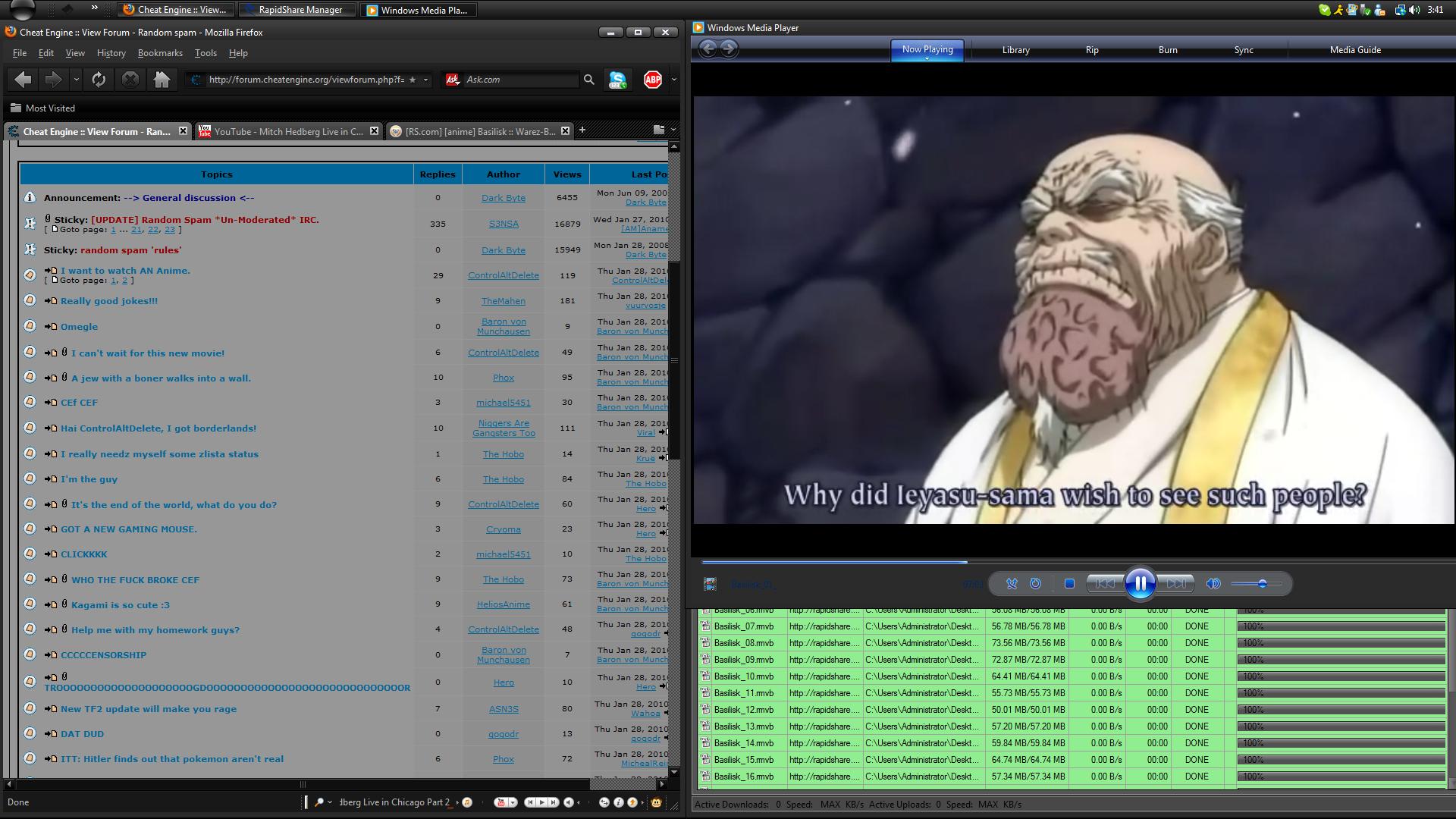Click the Firefox back arrow button
The height and width of the screenshot is (819, 1456).
click(x=23, y=80)
